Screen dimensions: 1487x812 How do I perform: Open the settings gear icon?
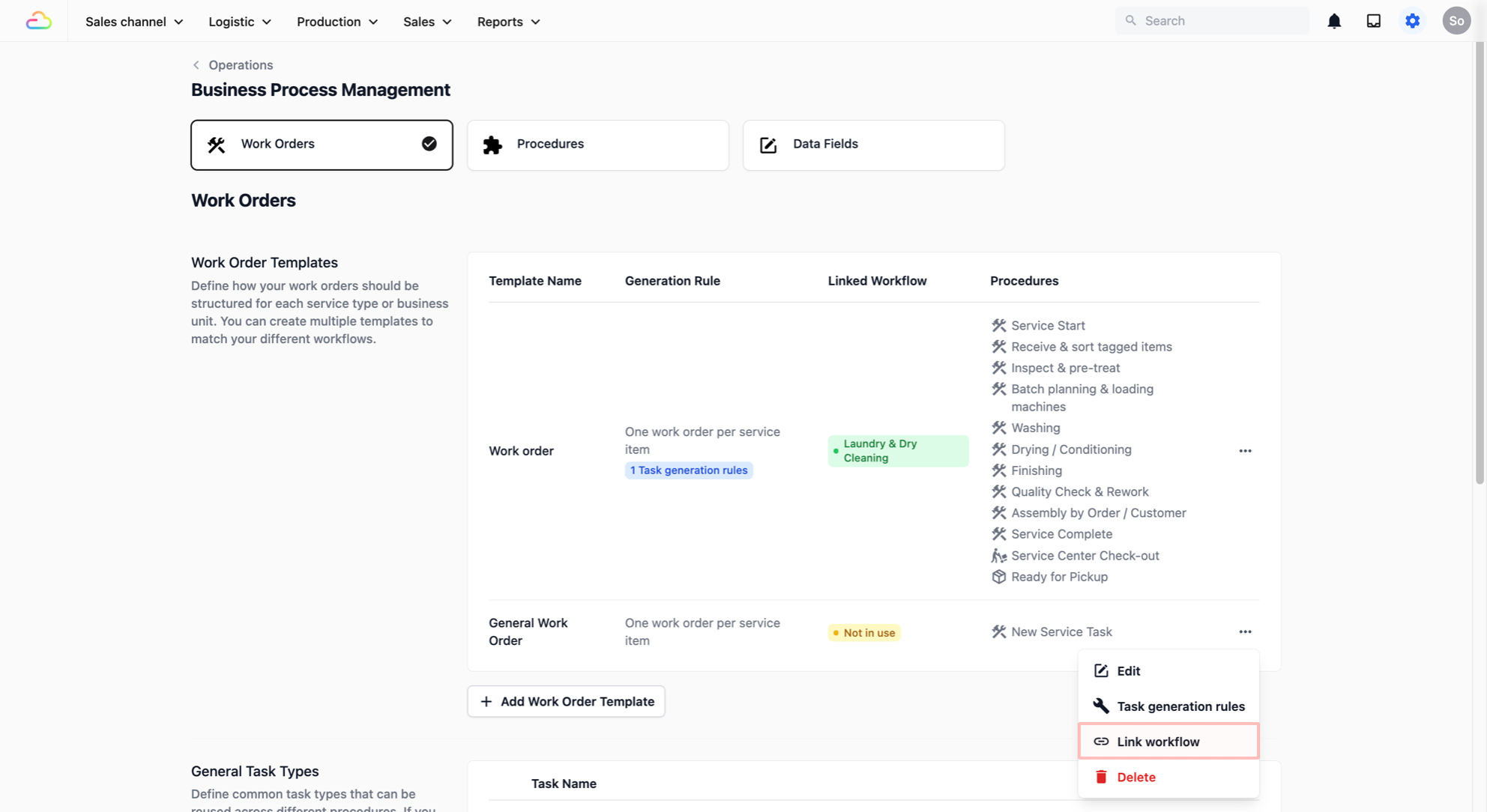(x=1412, y=21)
